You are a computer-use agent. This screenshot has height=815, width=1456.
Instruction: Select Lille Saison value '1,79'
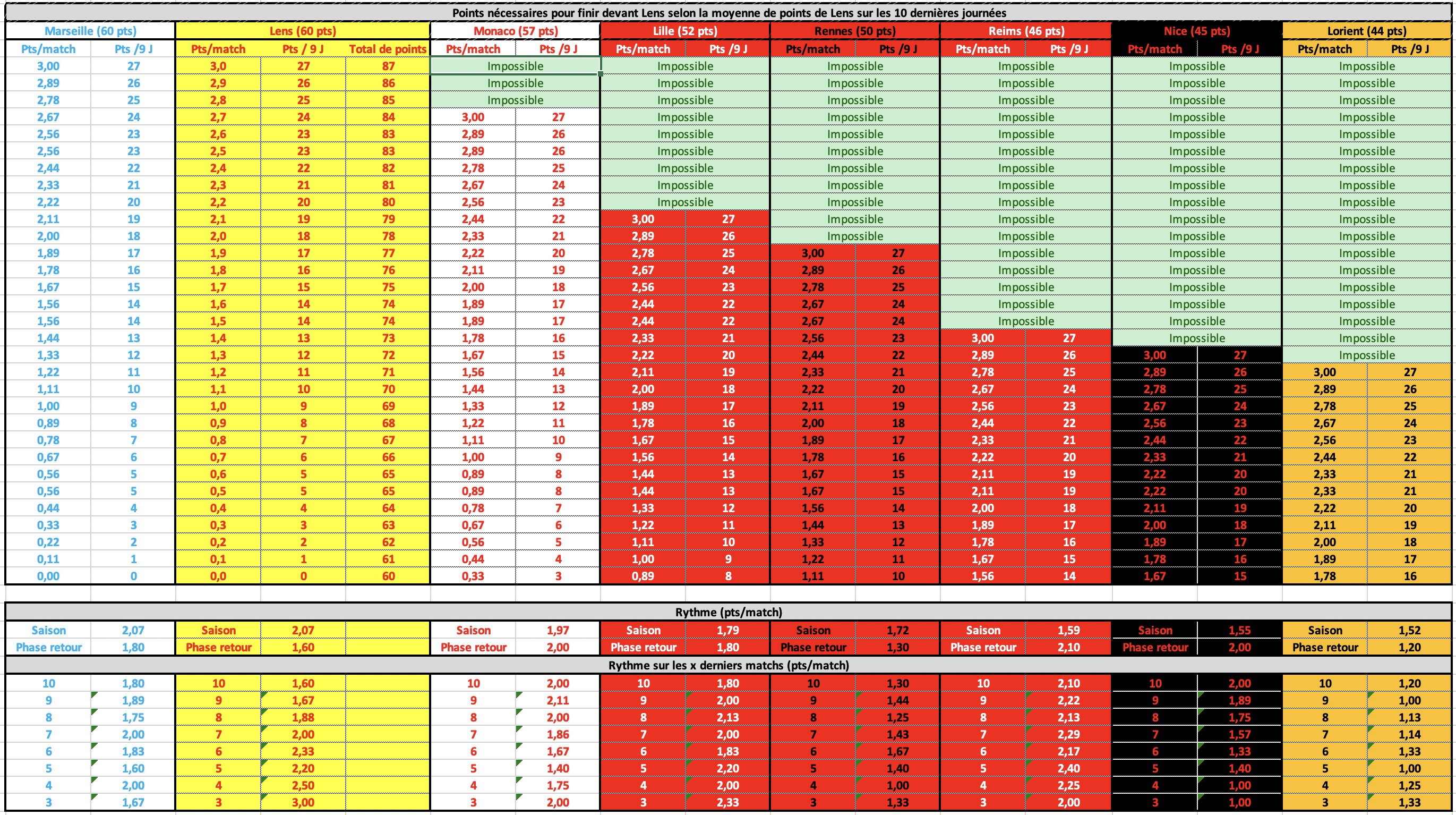727,630
